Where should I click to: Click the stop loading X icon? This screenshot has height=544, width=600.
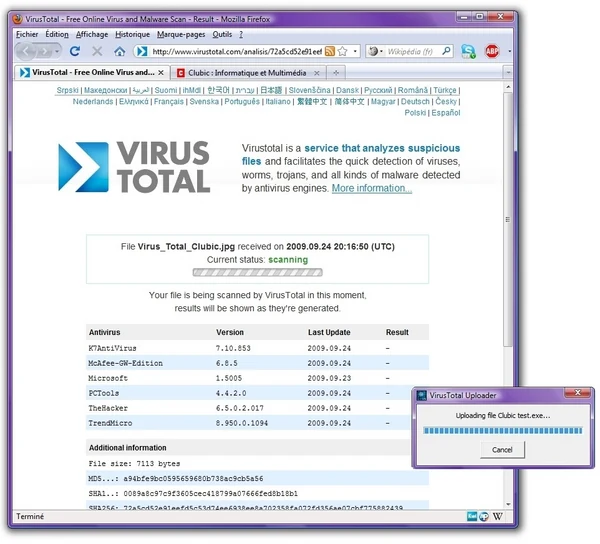(x=97, y=51)
